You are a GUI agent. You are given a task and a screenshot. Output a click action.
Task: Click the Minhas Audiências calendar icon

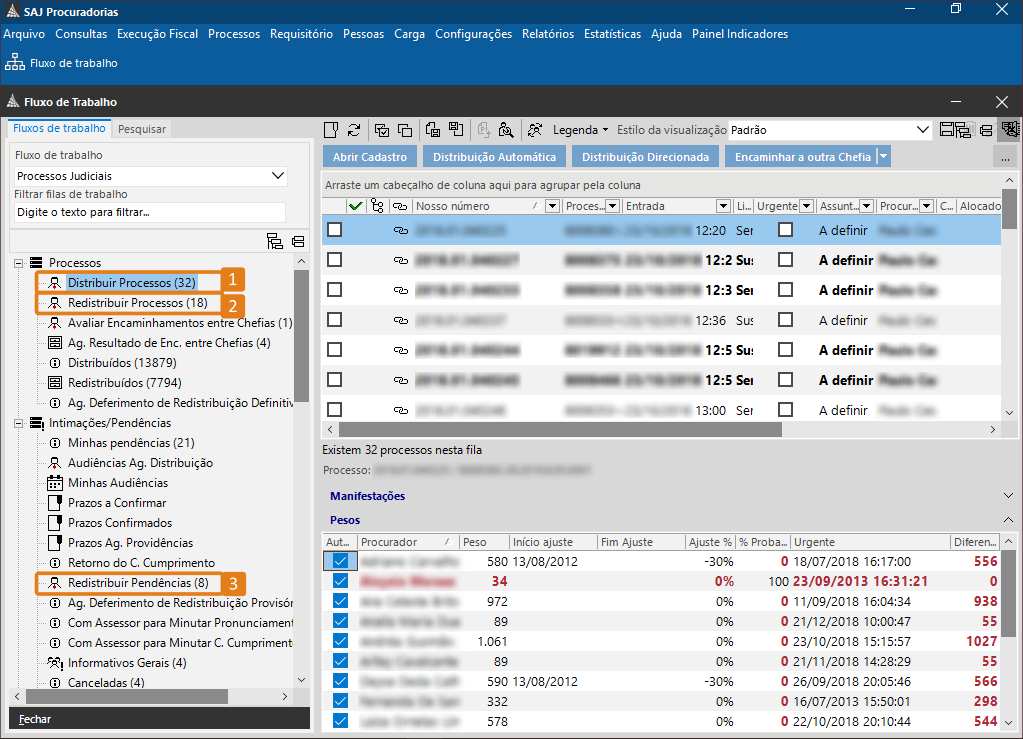55,483
